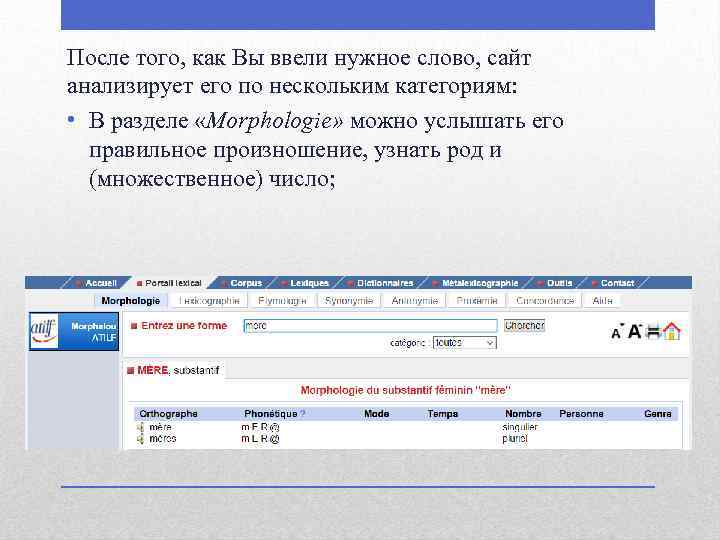Click the Temps column header
Screen dimensions: 720x540
click(443, 414)
